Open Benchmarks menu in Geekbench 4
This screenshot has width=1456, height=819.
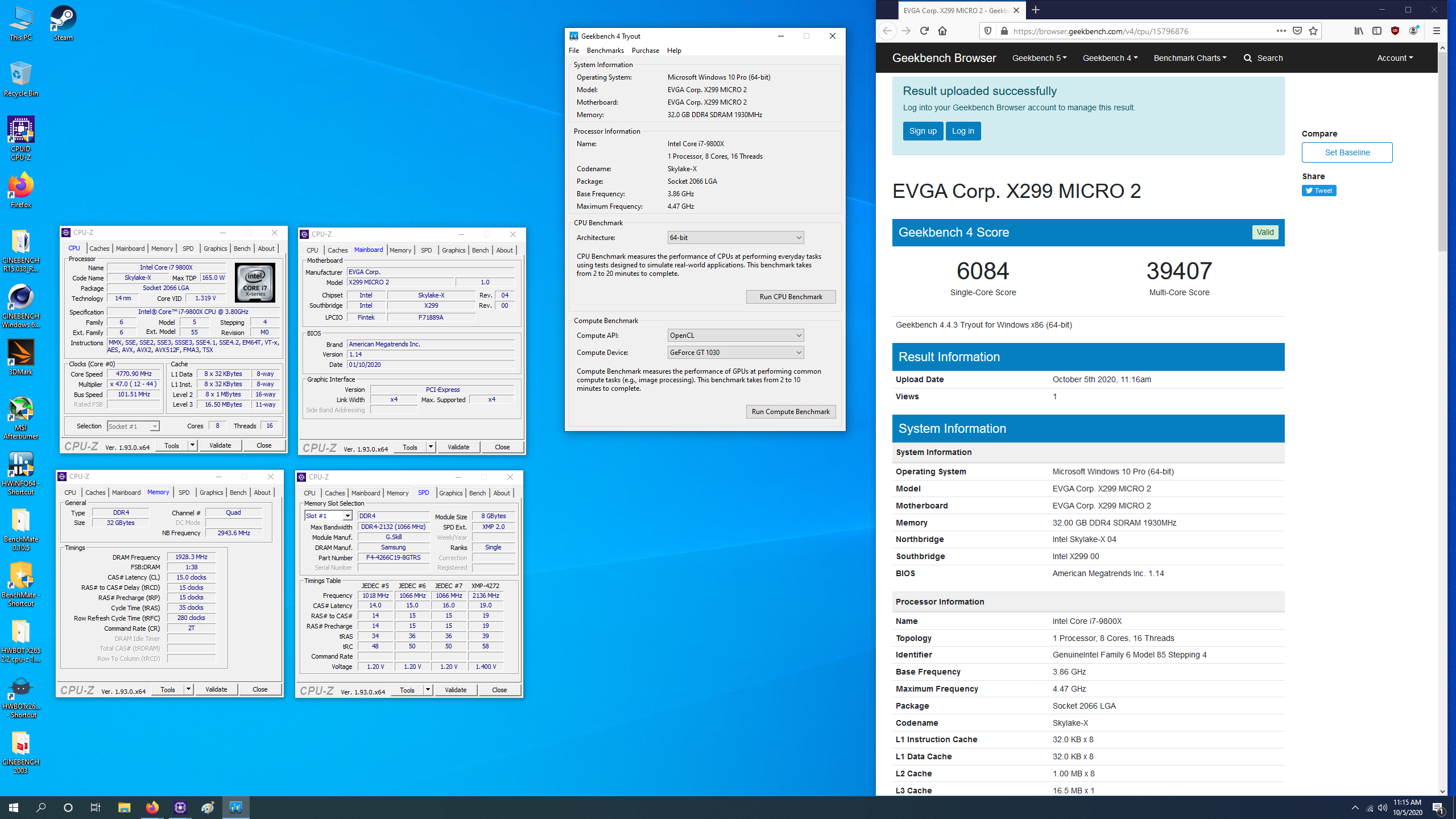[605, 51]
